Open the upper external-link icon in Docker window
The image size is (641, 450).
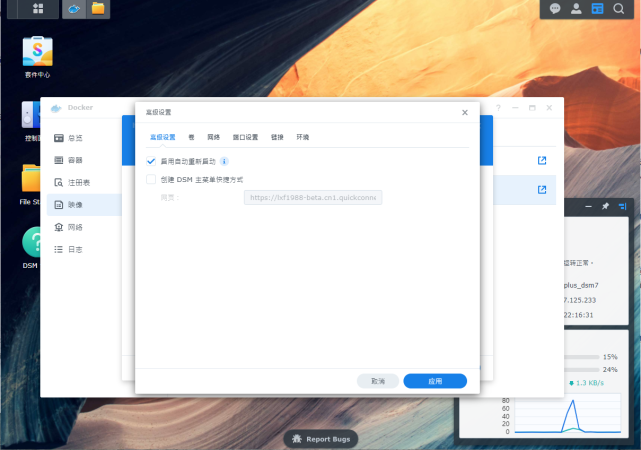542,160
